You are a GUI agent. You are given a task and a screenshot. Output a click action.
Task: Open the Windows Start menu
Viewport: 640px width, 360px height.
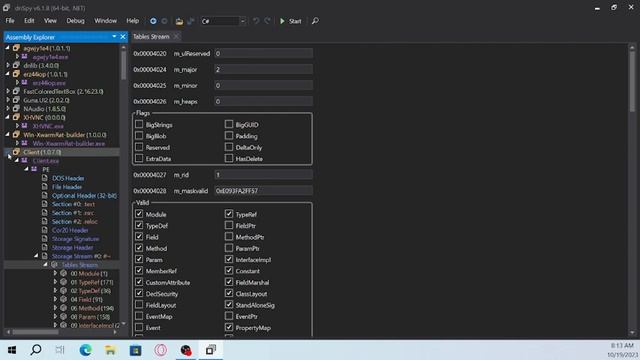tap(11, 350)
